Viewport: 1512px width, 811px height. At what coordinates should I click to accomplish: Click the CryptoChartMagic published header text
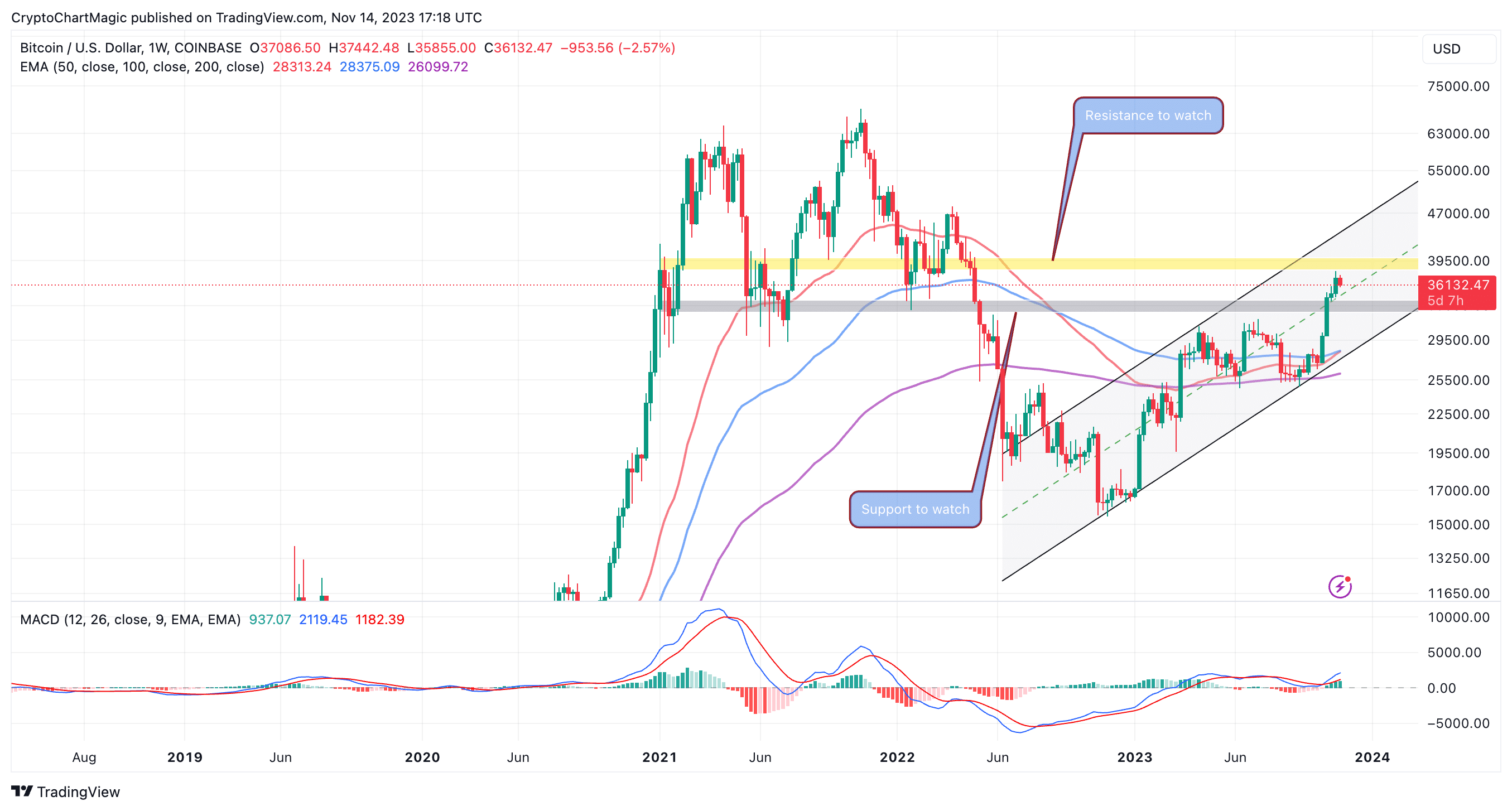pos(247,18)
